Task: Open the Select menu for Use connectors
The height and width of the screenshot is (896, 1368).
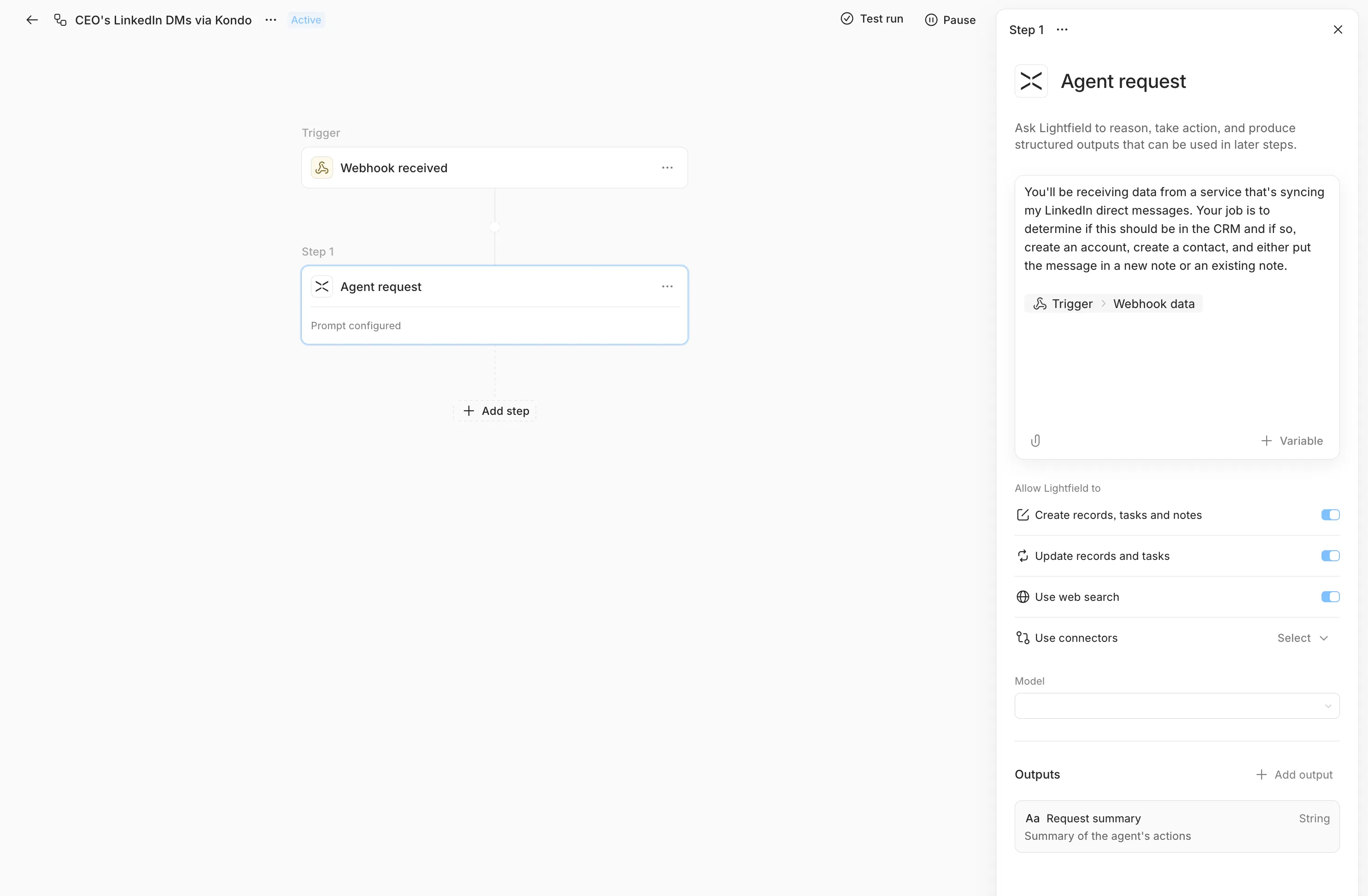Action: (1303, 637)
